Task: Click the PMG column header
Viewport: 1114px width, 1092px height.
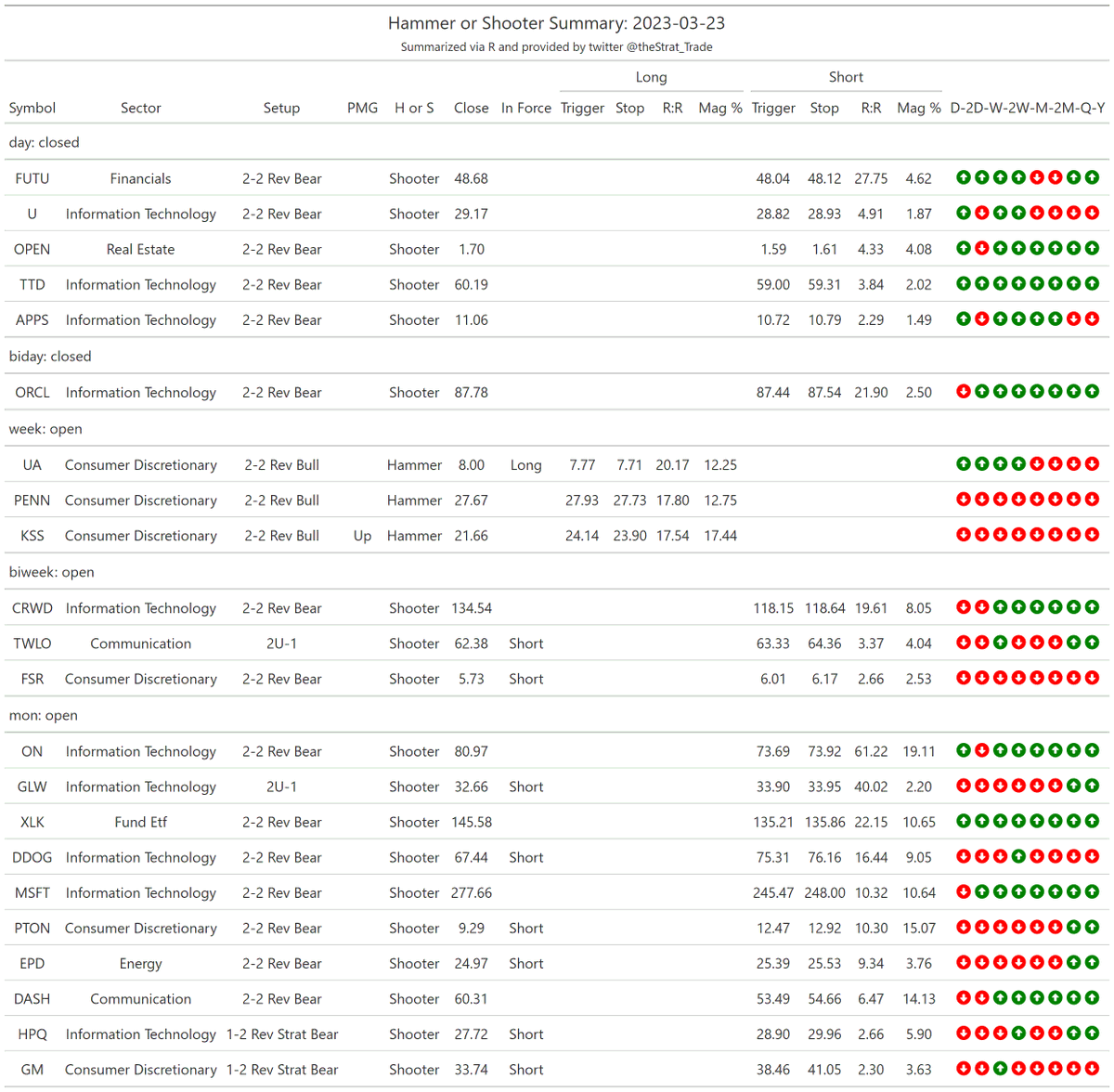Action: point(362,108)
